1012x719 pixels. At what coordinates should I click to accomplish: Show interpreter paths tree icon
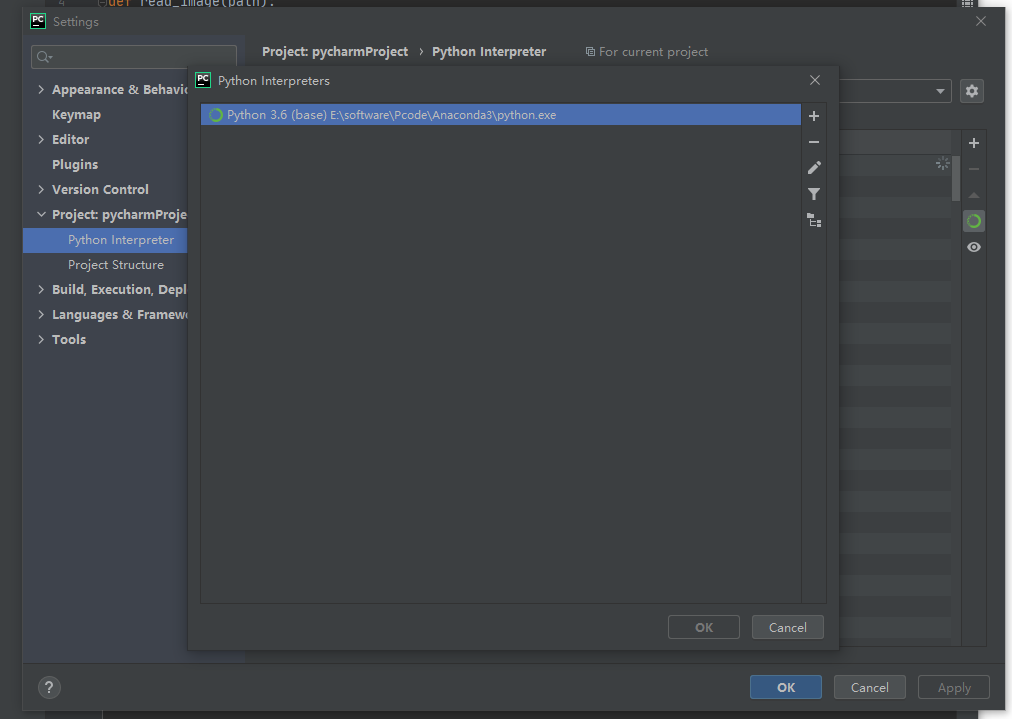pyautogui.click(x=814, y=221)
